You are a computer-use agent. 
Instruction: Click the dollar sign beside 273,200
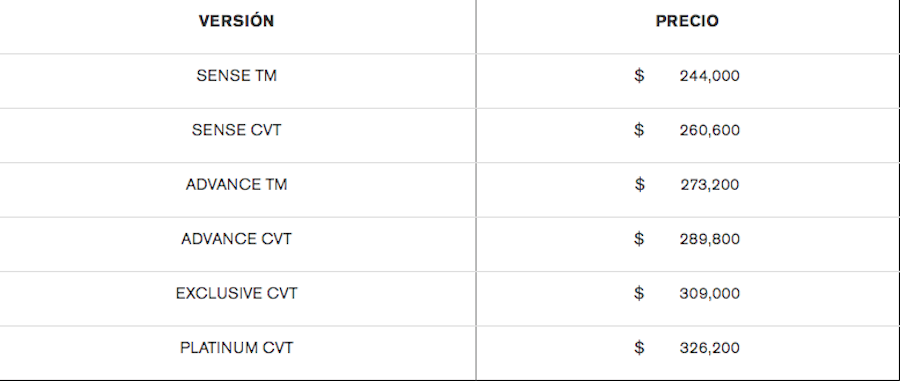639,184
